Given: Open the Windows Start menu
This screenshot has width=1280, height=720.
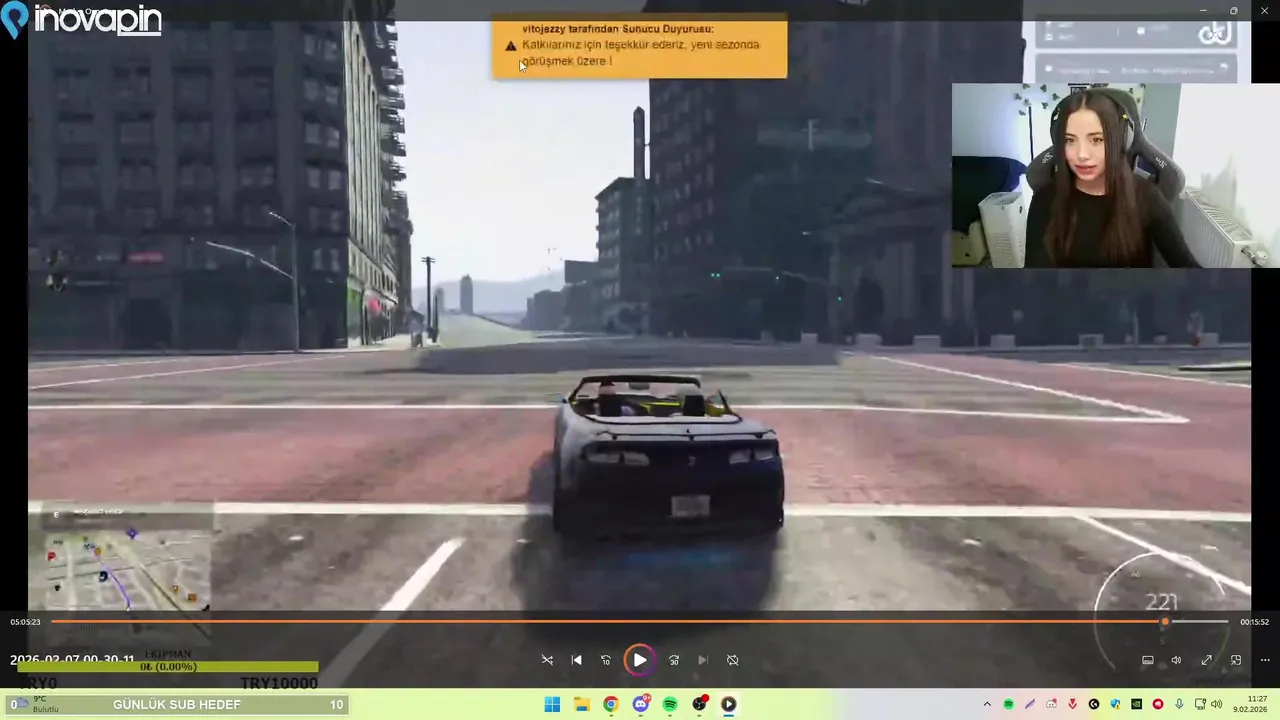Looking at the screenshot, I should tap(552, 704).
